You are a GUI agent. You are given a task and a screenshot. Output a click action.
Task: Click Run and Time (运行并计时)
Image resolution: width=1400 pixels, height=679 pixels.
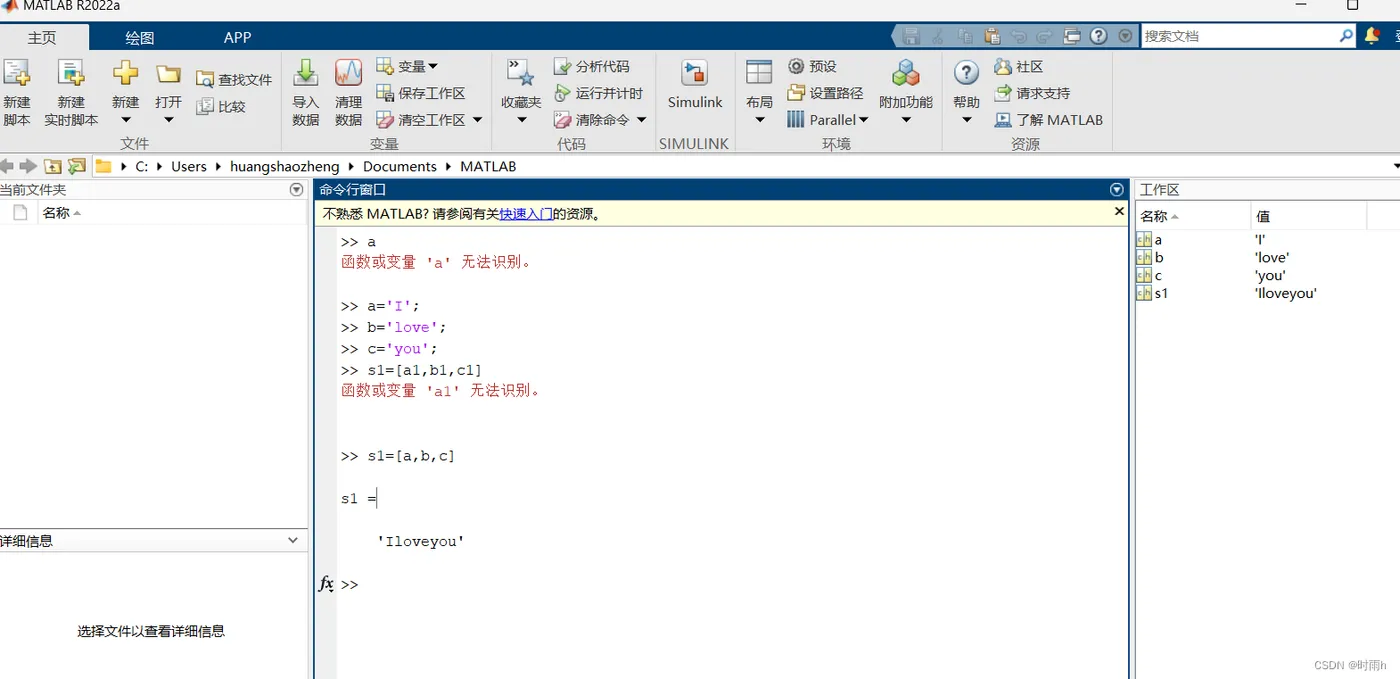pyautogui.click(x=598, y=93)
